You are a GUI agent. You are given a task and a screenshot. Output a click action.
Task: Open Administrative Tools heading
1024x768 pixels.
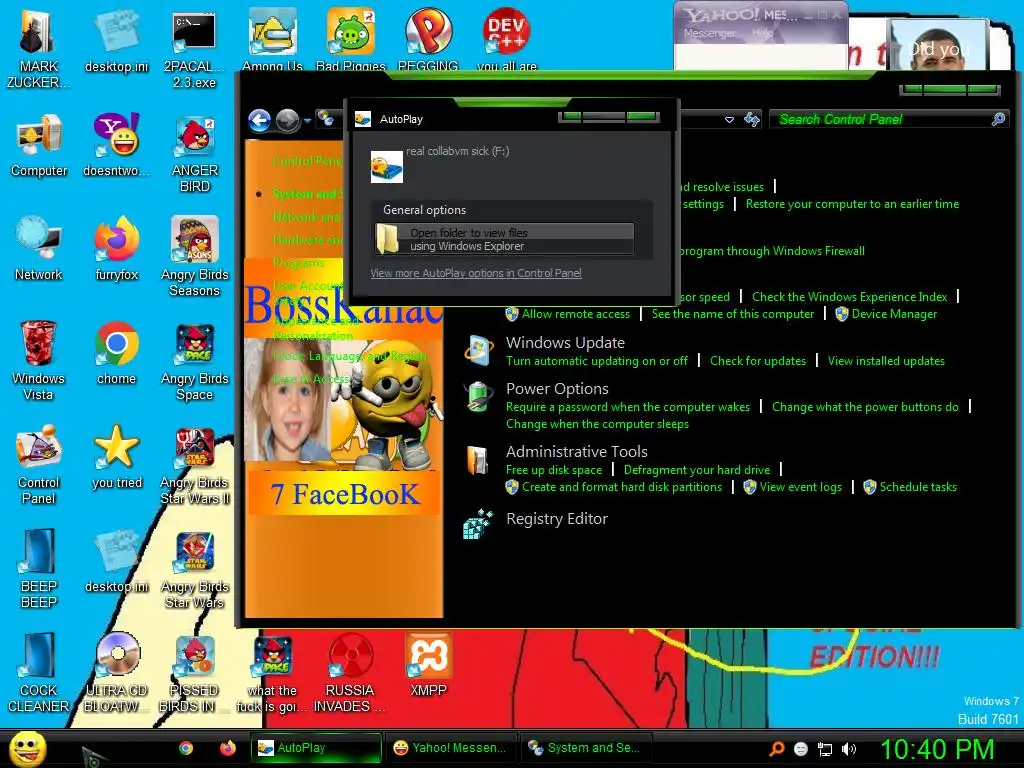(x=577, y=451)
